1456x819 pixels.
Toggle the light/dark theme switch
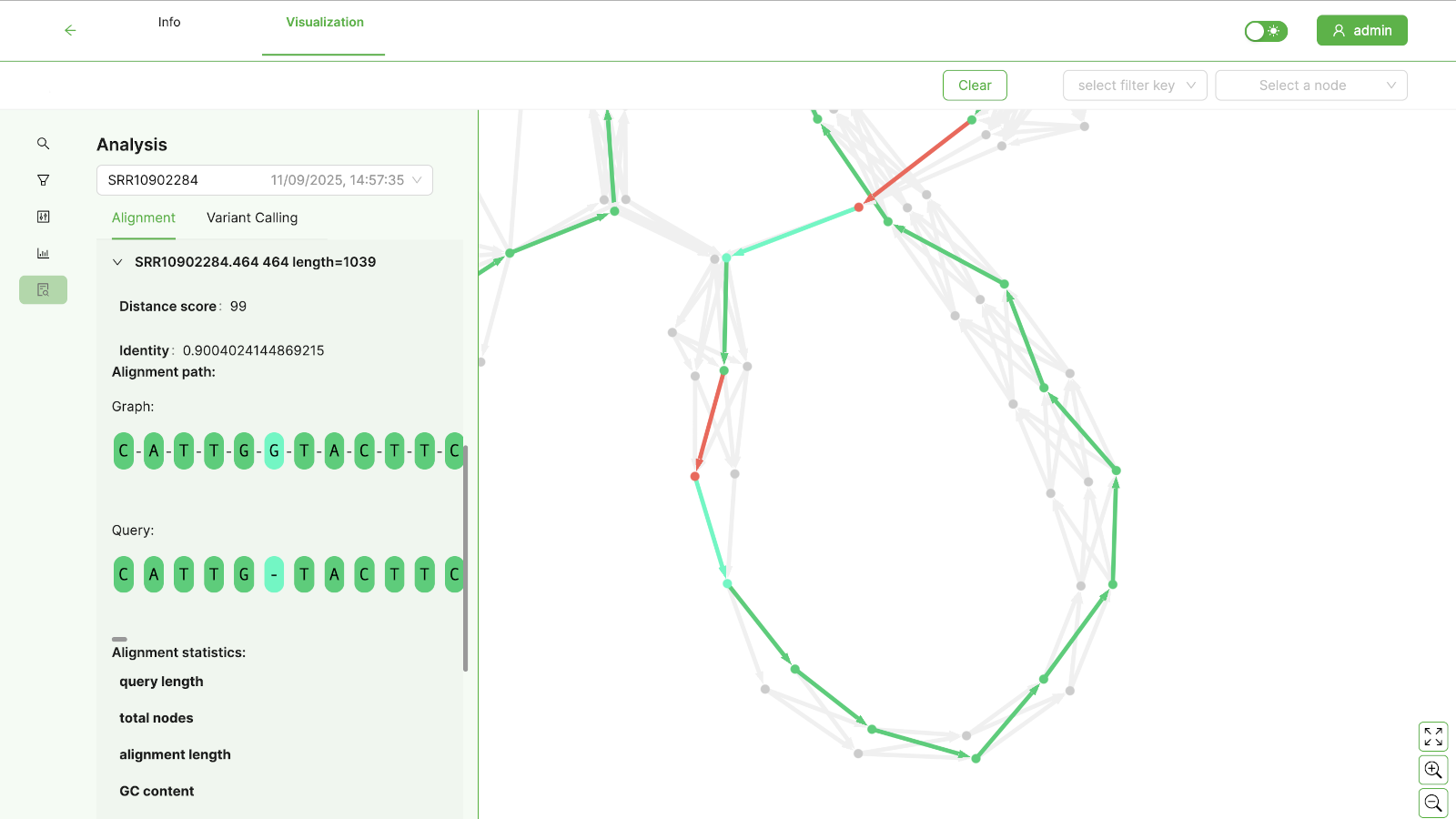[1266, 31]
